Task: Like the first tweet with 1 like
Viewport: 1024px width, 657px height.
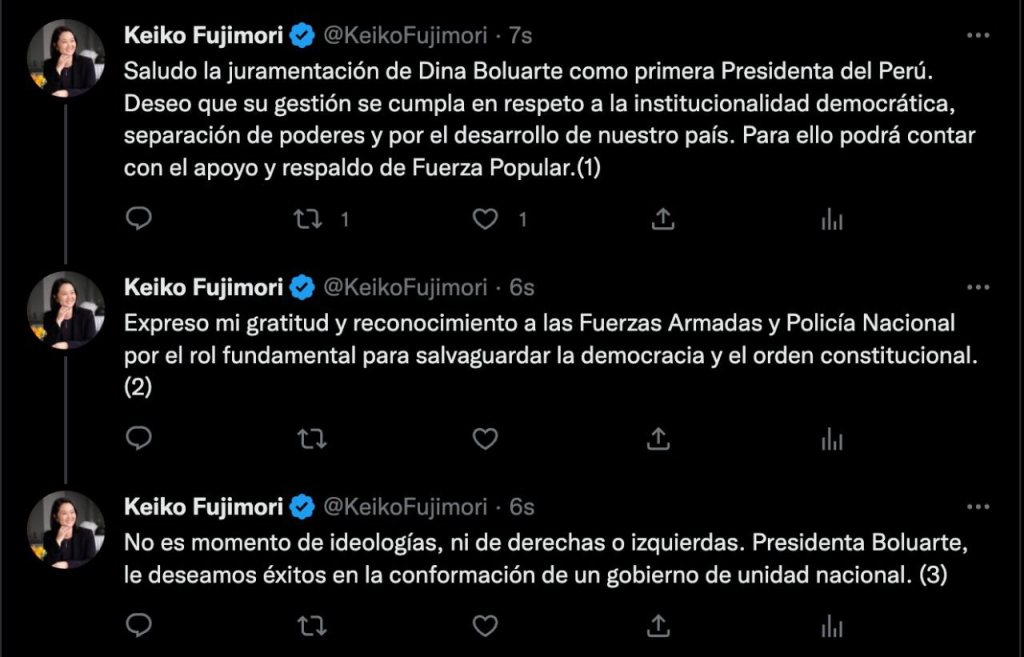Action: point(485,219)
